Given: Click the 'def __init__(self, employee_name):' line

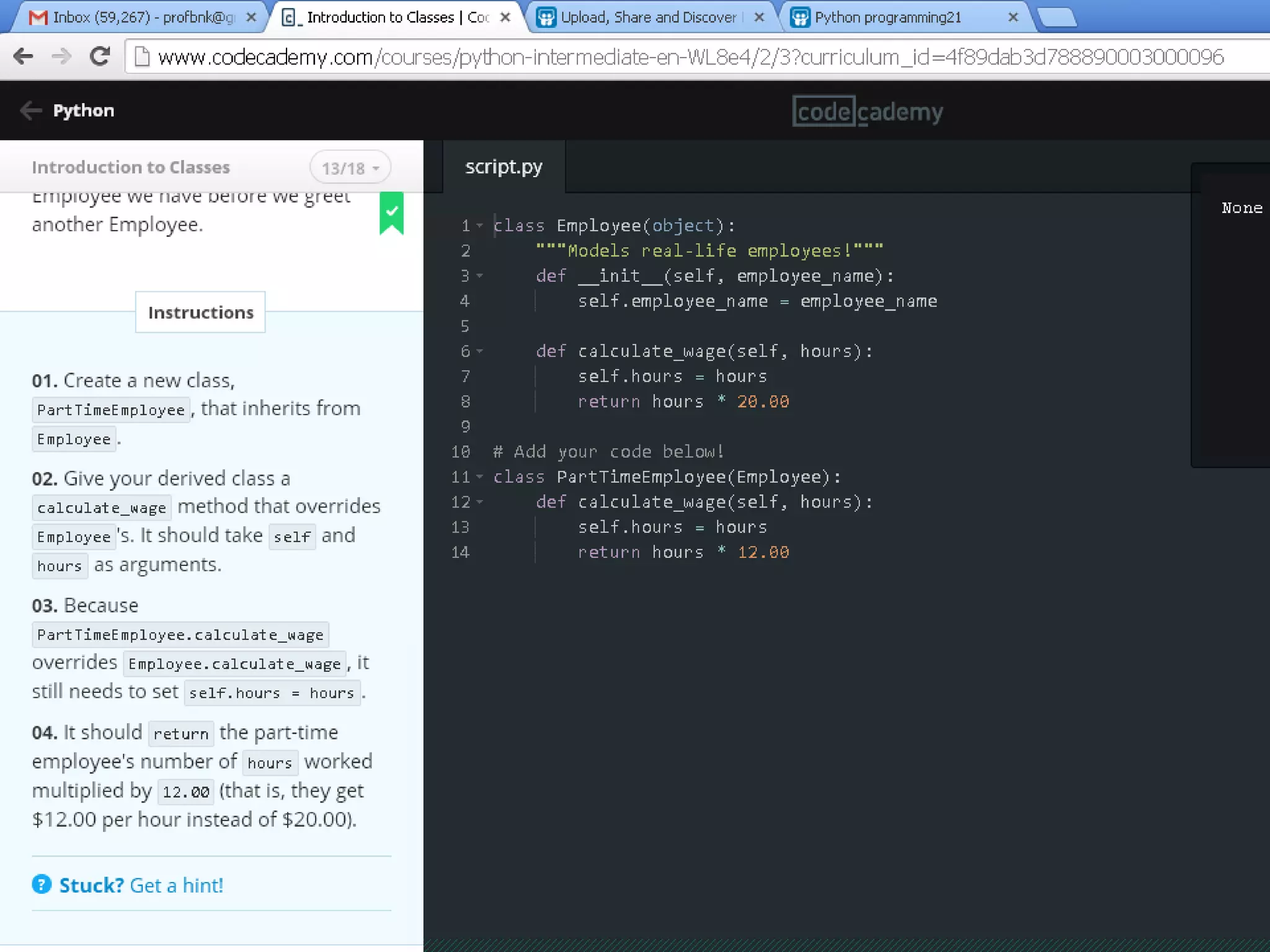Looking at the screenshot, I should pos(715,276).
